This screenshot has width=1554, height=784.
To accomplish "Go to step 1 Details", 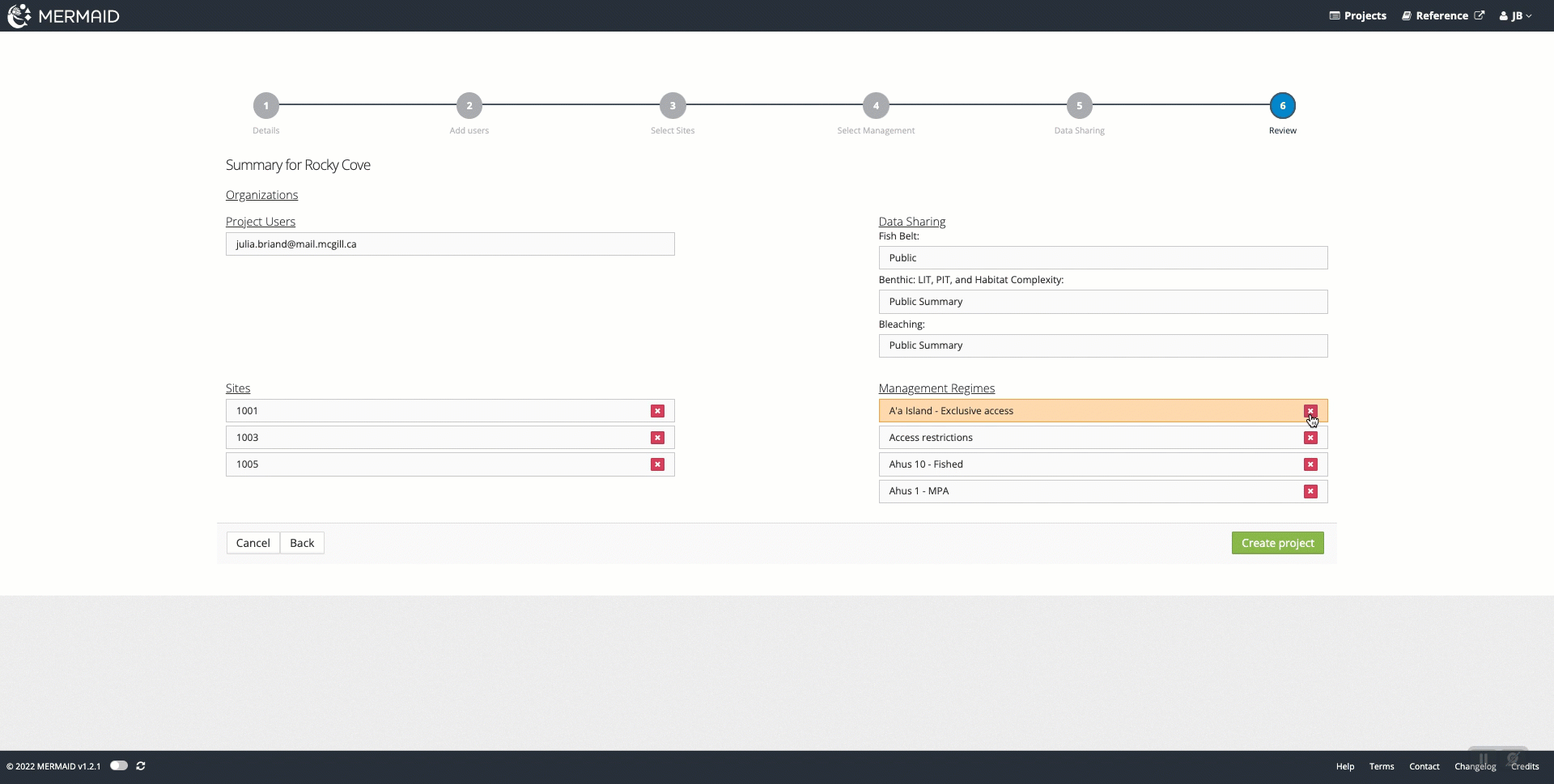I will (265, 106).
